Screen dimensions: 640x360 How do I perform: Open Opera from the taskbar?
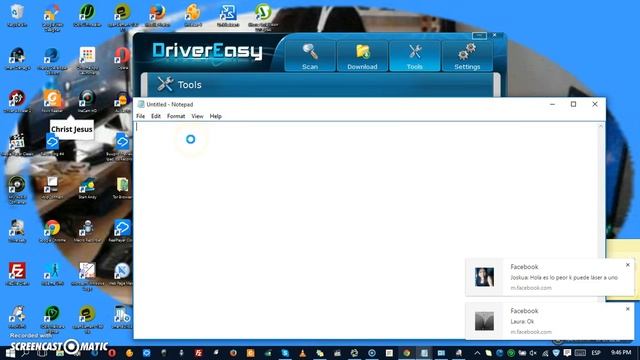[112, 353]
